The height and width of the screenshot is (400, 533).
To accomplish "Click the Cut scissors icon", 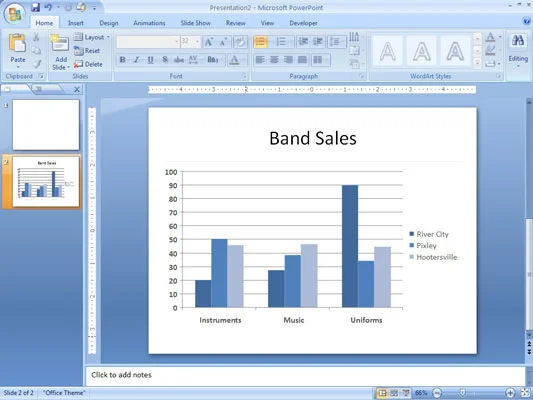I will (x=36, y=37).
